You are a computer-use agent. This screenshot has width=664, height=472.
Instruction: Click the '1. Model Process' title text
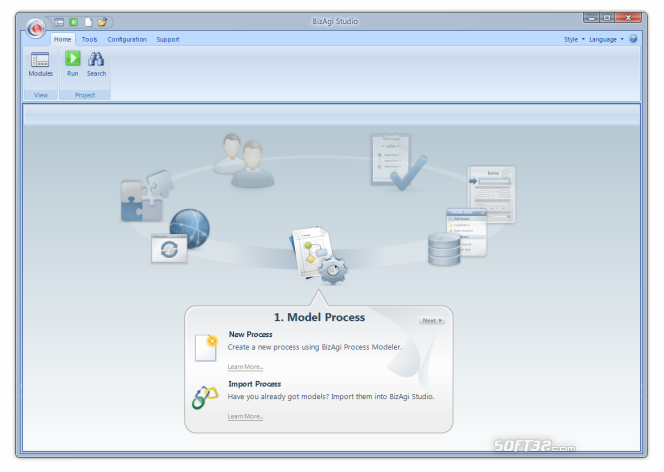point(319,317)
